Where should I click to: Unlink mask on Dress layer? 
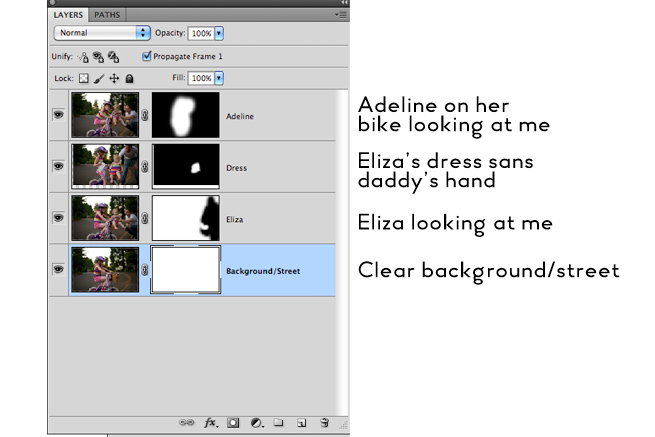[x=145, y=167]
